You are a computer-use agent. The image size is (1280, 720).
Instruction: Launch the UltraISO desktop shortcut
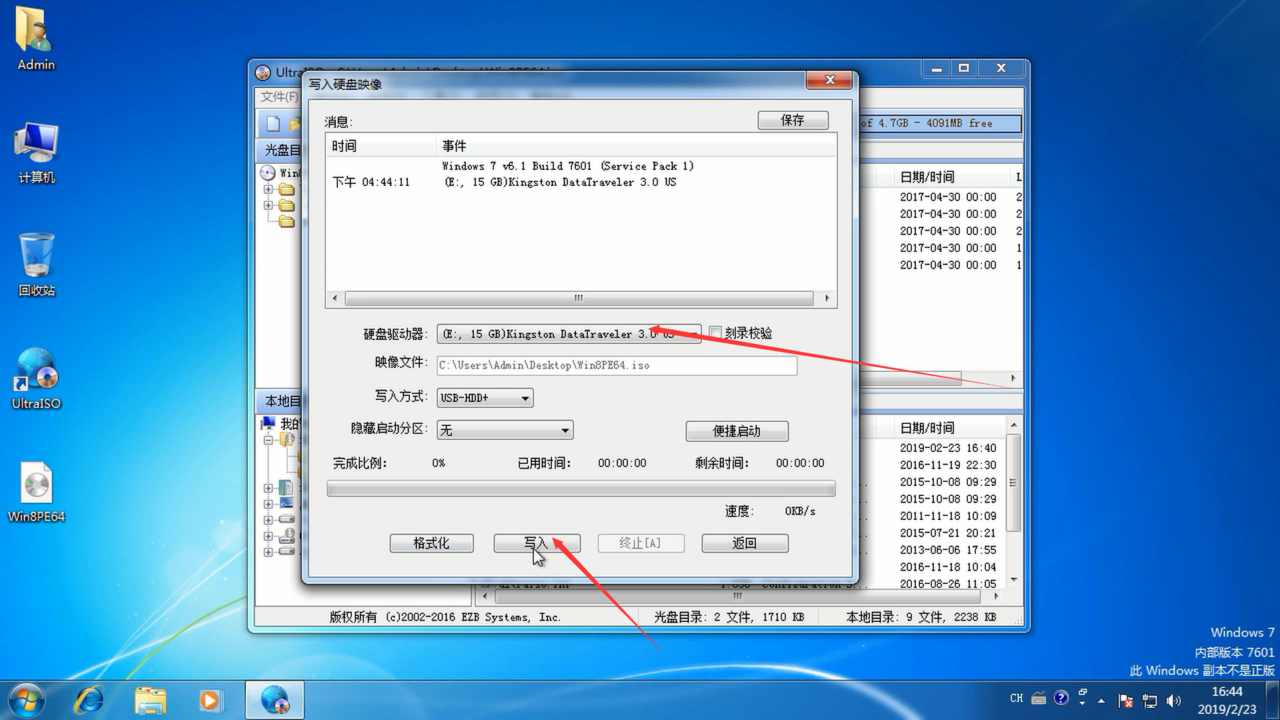point(36,378)
